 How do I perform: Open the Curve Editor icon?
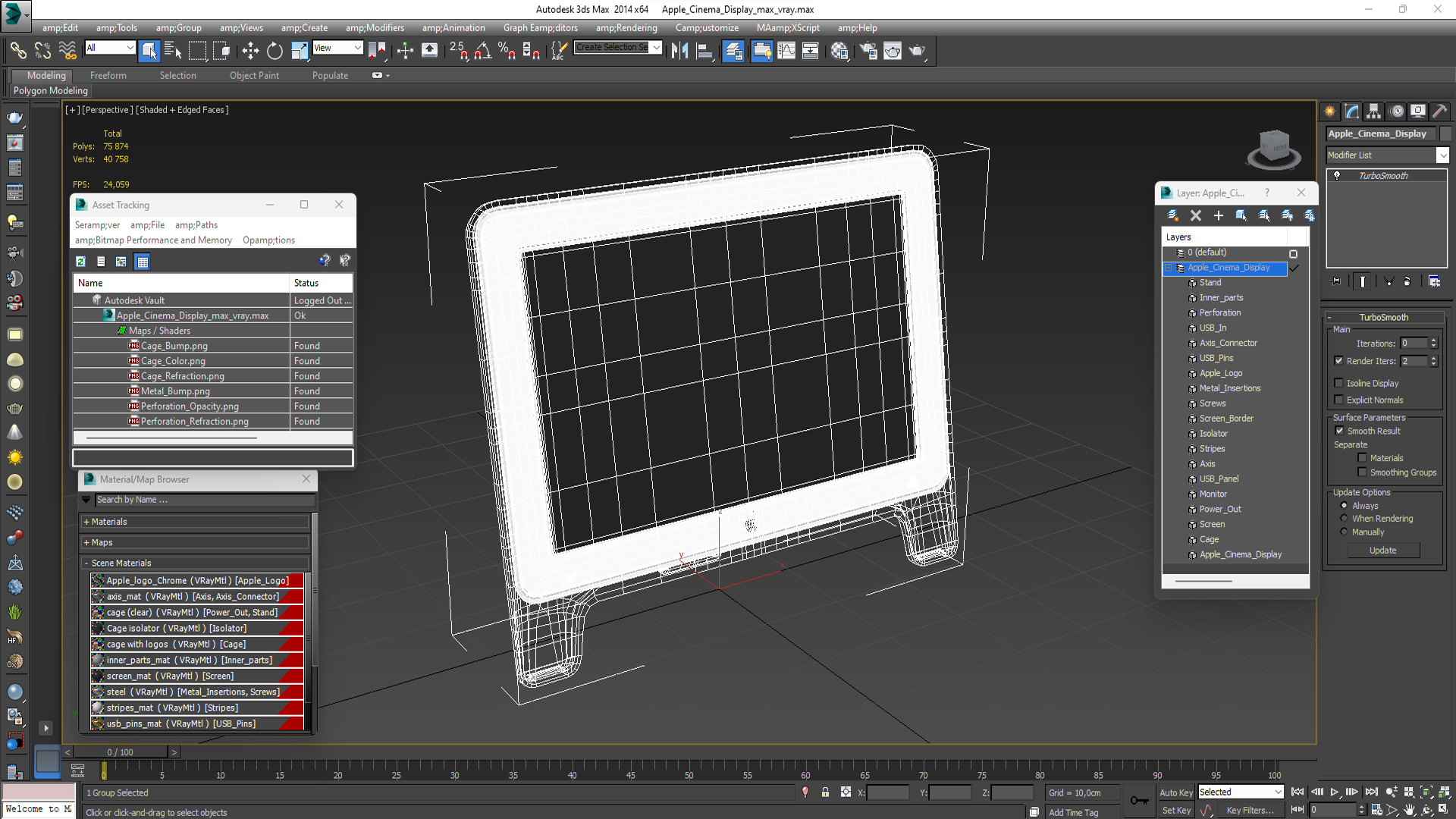(786, 51)
